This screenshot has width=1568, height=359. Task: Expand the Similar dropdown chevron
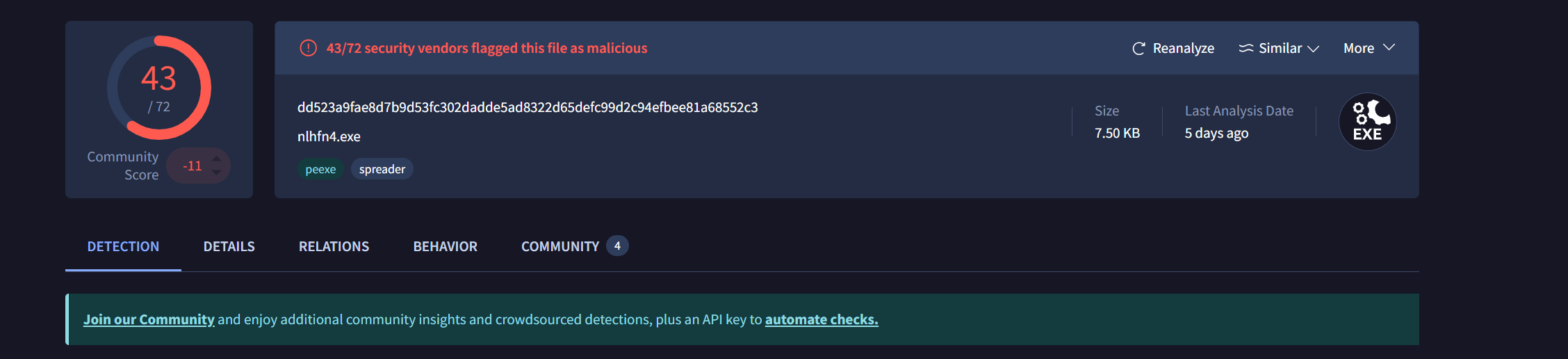[1313, 49]
